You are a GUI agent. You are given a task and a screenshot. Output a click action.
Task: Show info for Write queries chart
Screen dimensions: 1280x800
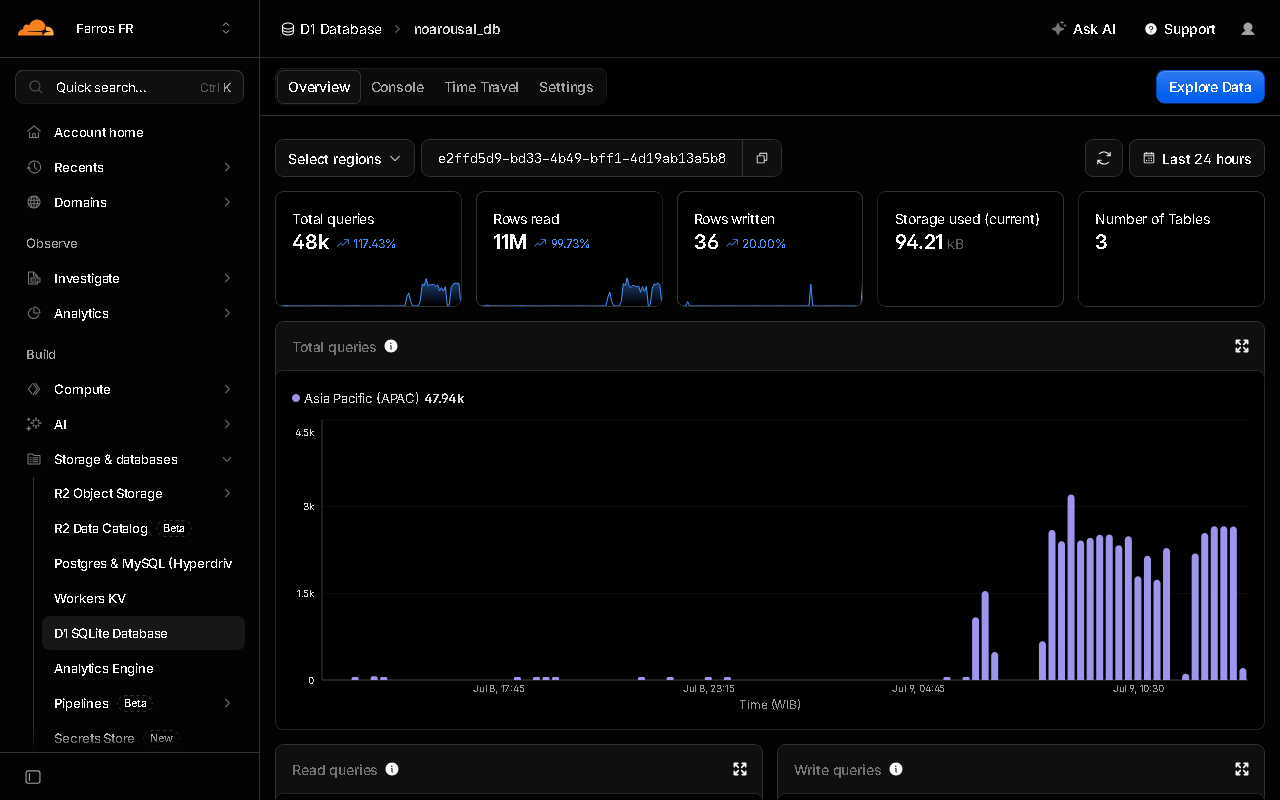pos(896,769)
